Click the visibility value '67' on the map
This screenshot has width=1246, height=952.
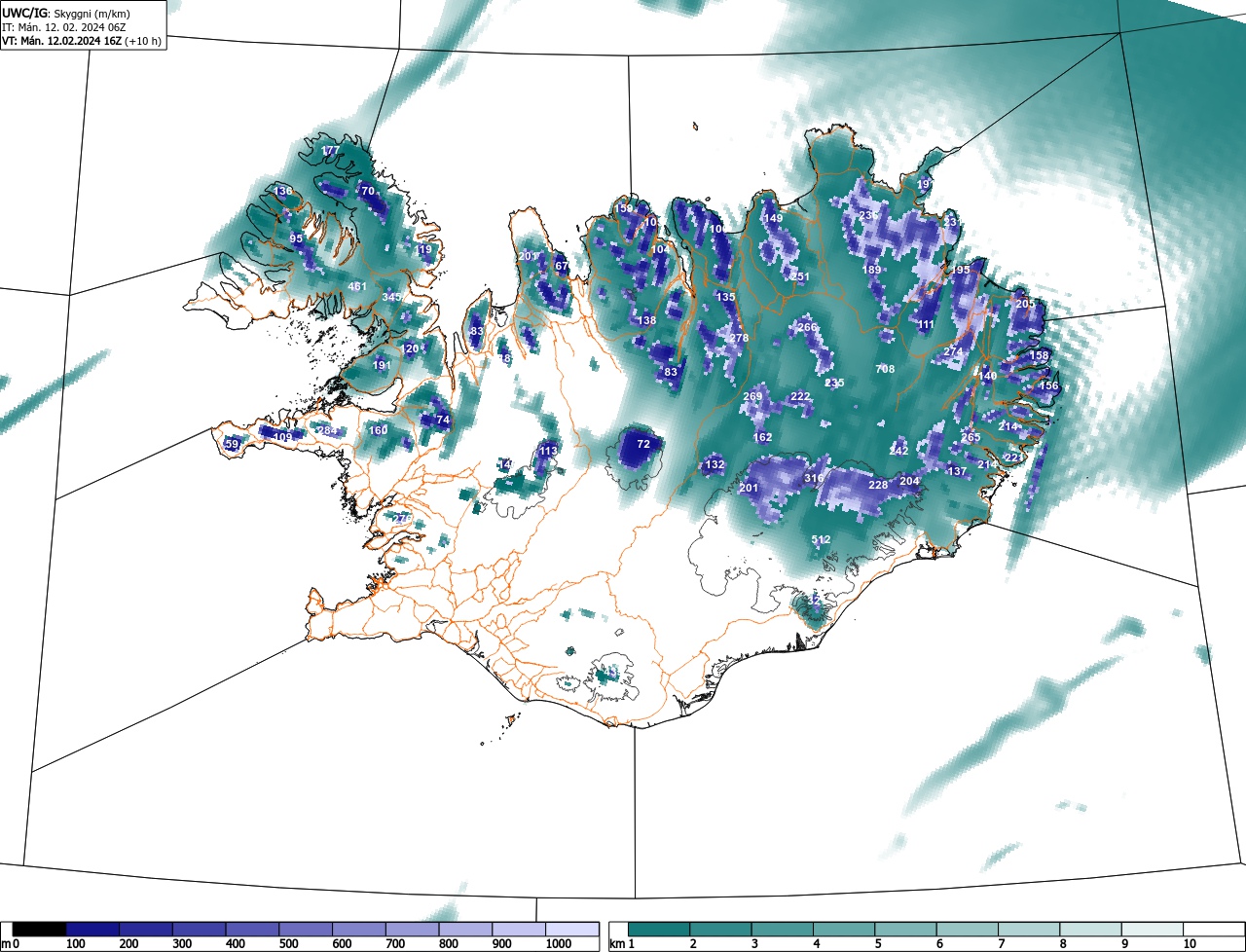pyautogui.click(x=561, y=266)
